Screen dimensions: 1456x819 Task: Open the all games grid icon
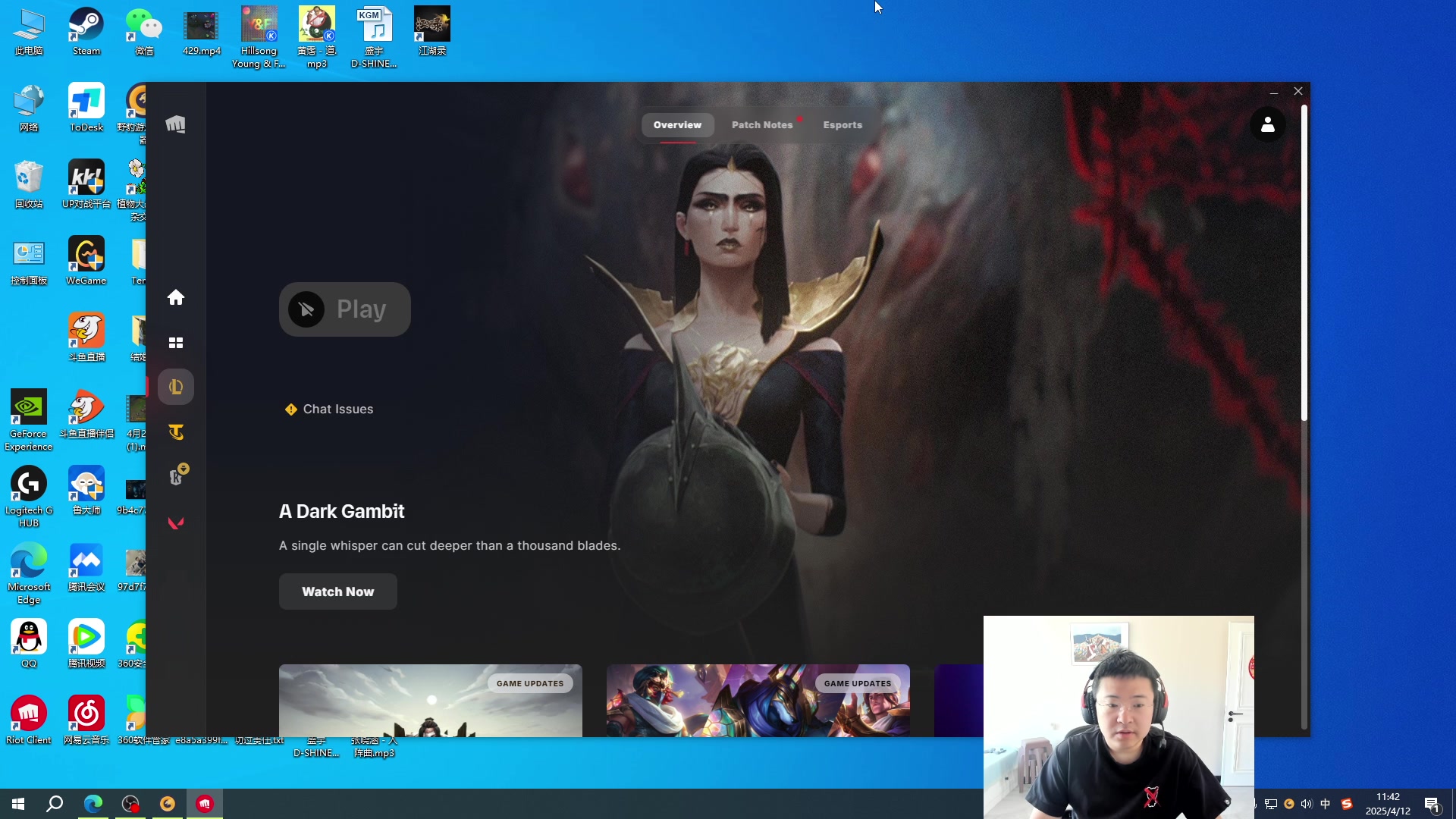pos(176,343)
